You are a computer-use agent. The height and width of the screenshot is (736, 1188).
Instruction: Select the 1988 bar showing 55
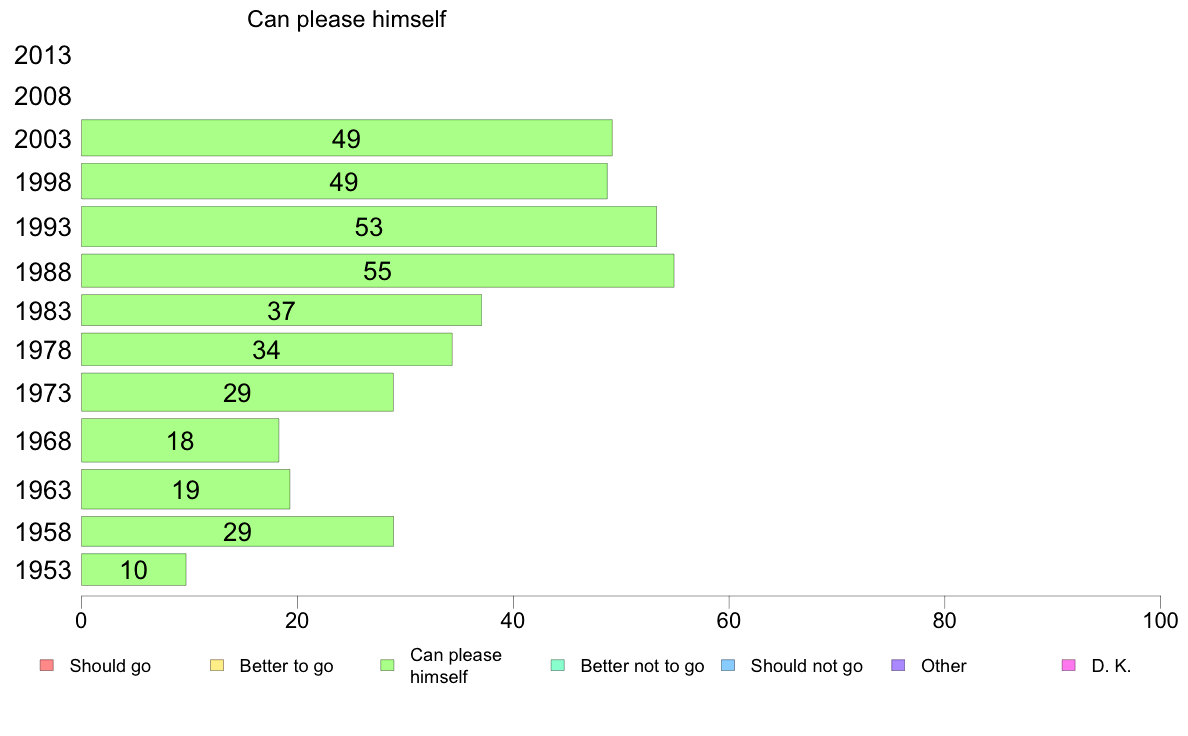pyautogui.click(x=378, y=271)
